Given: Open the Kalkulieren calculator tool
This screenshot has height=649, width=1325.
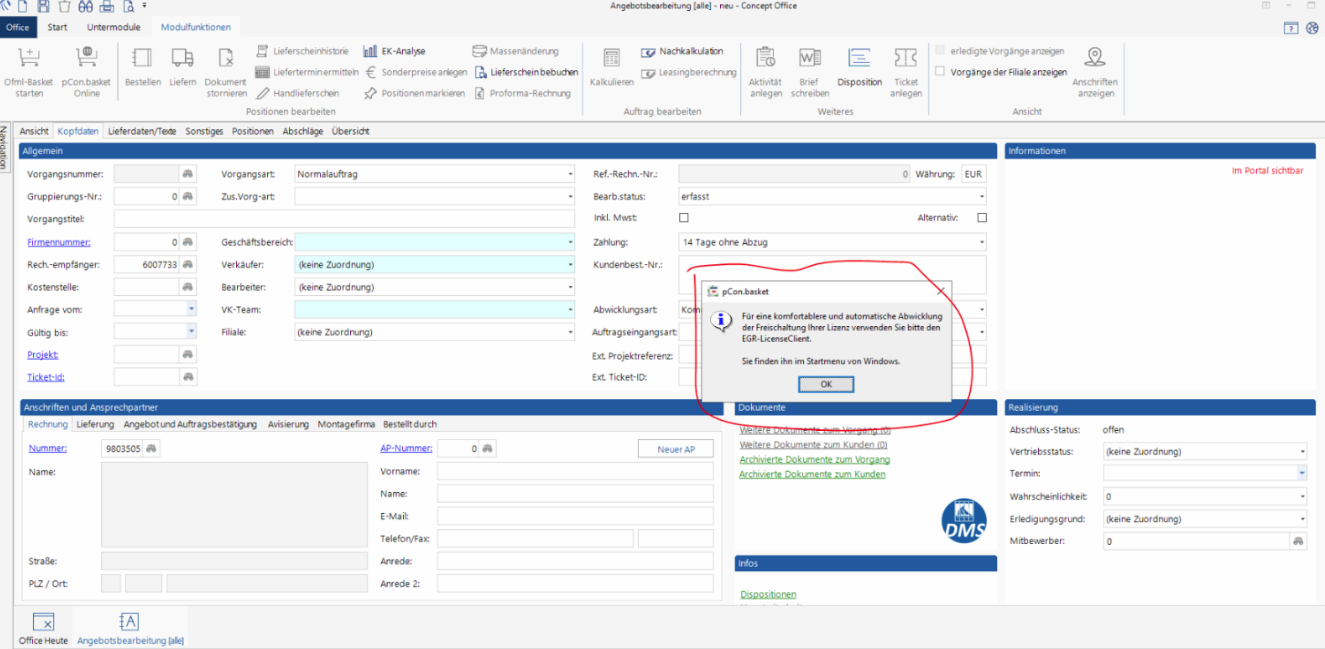Looking at the screenshot, I should point(611,59).
